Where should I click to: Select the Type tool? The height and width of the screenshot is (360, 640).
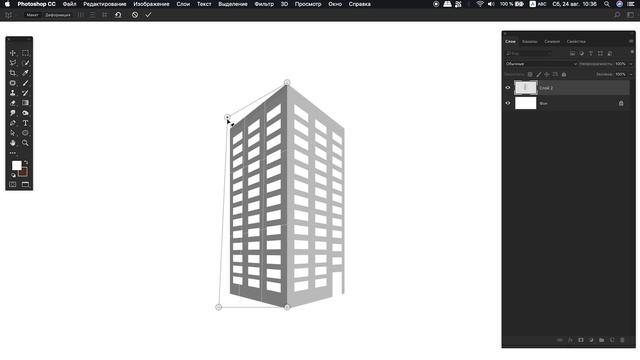[25, 123]
